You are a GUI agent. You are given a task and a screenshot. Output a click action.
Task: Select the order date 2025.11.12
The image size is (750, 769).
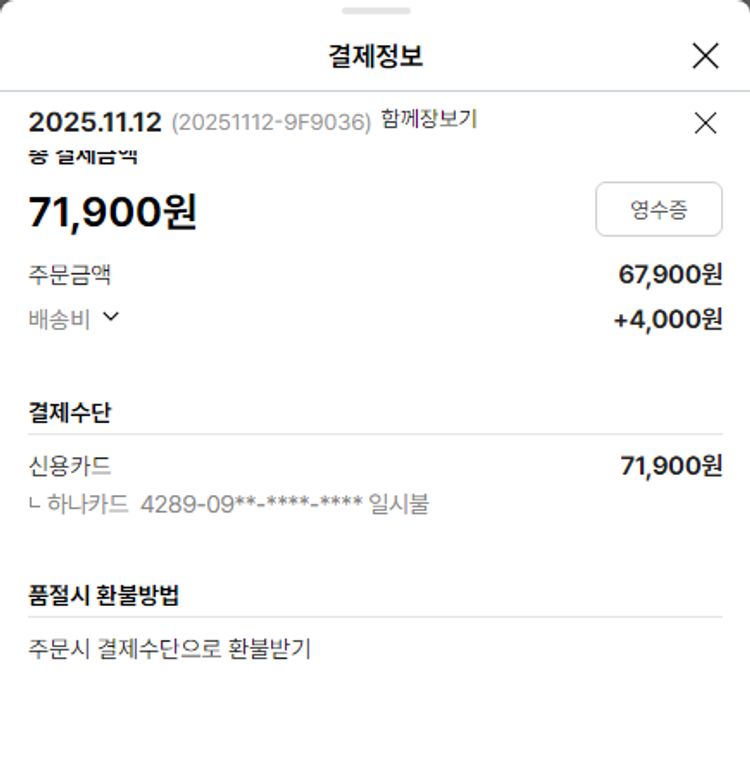pos(95,123)
